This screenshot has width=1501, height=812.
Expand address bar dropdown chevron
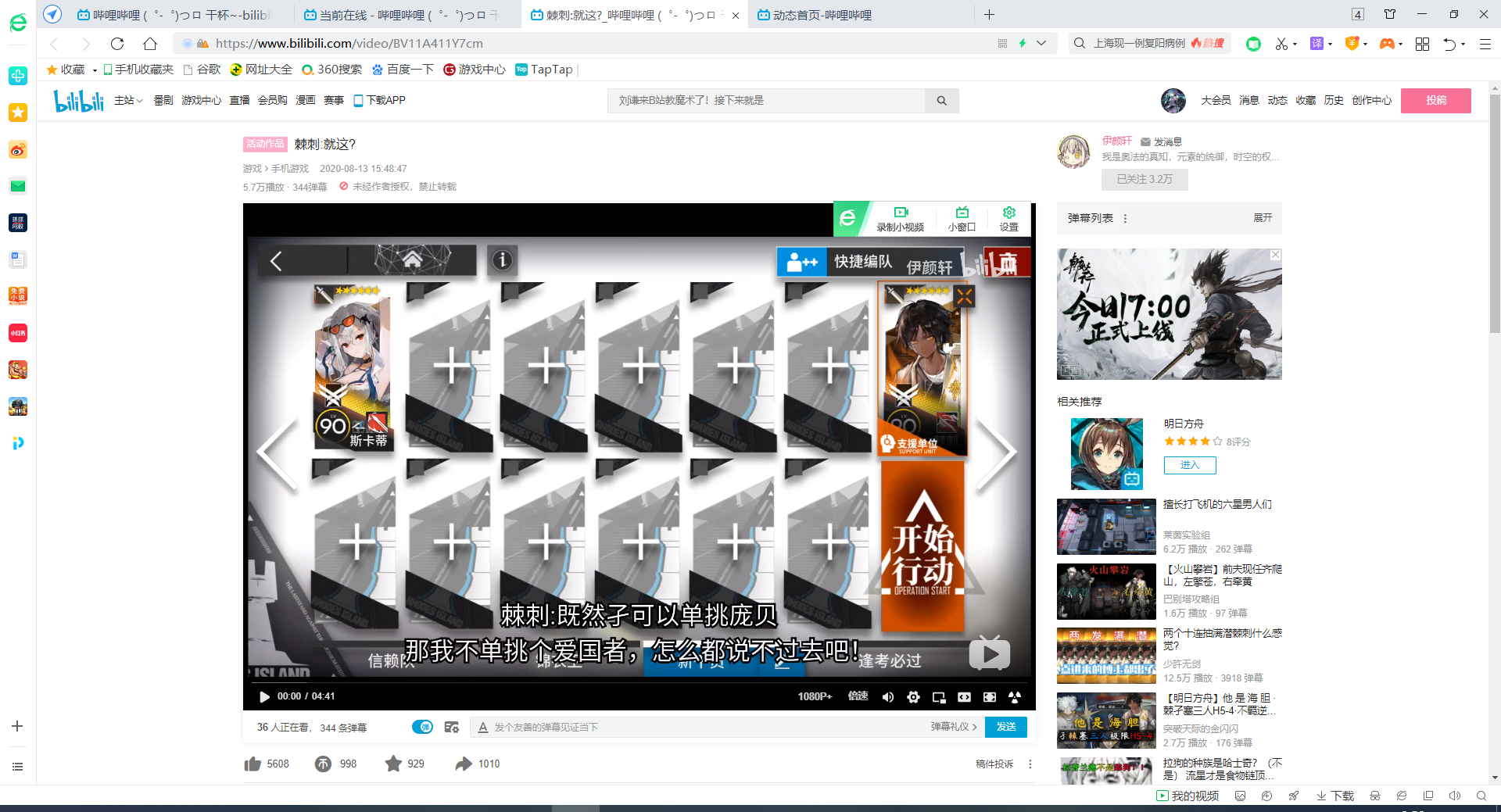pos(1041,44)
